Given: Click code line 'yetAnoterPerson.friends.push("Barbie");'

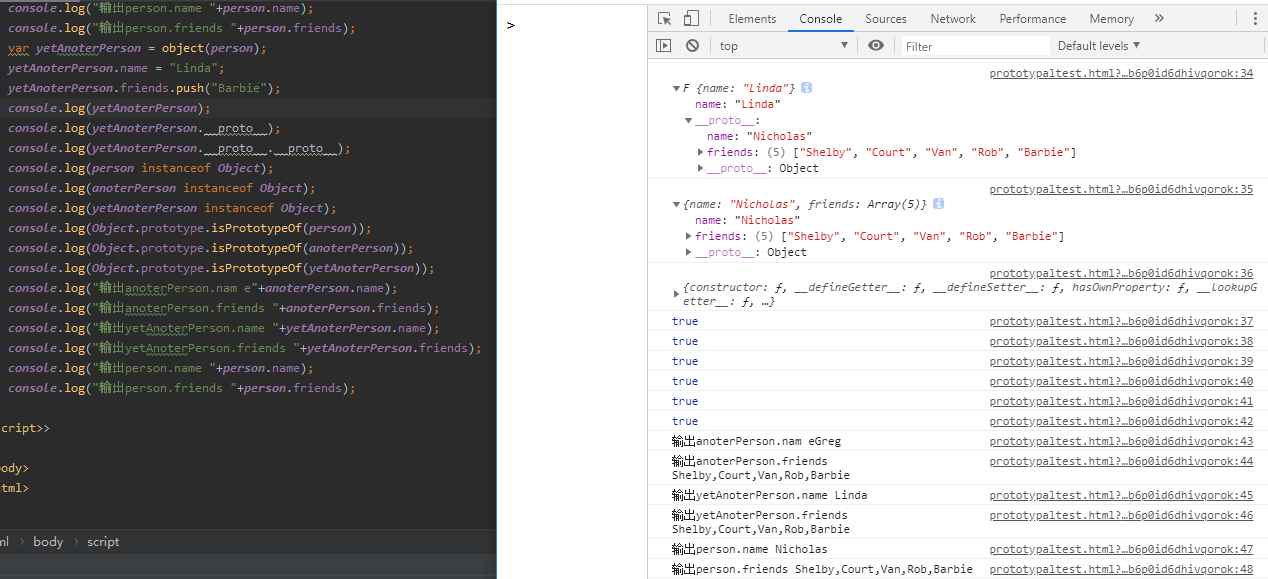Looking at the screenshot, I should click(144, 88).
